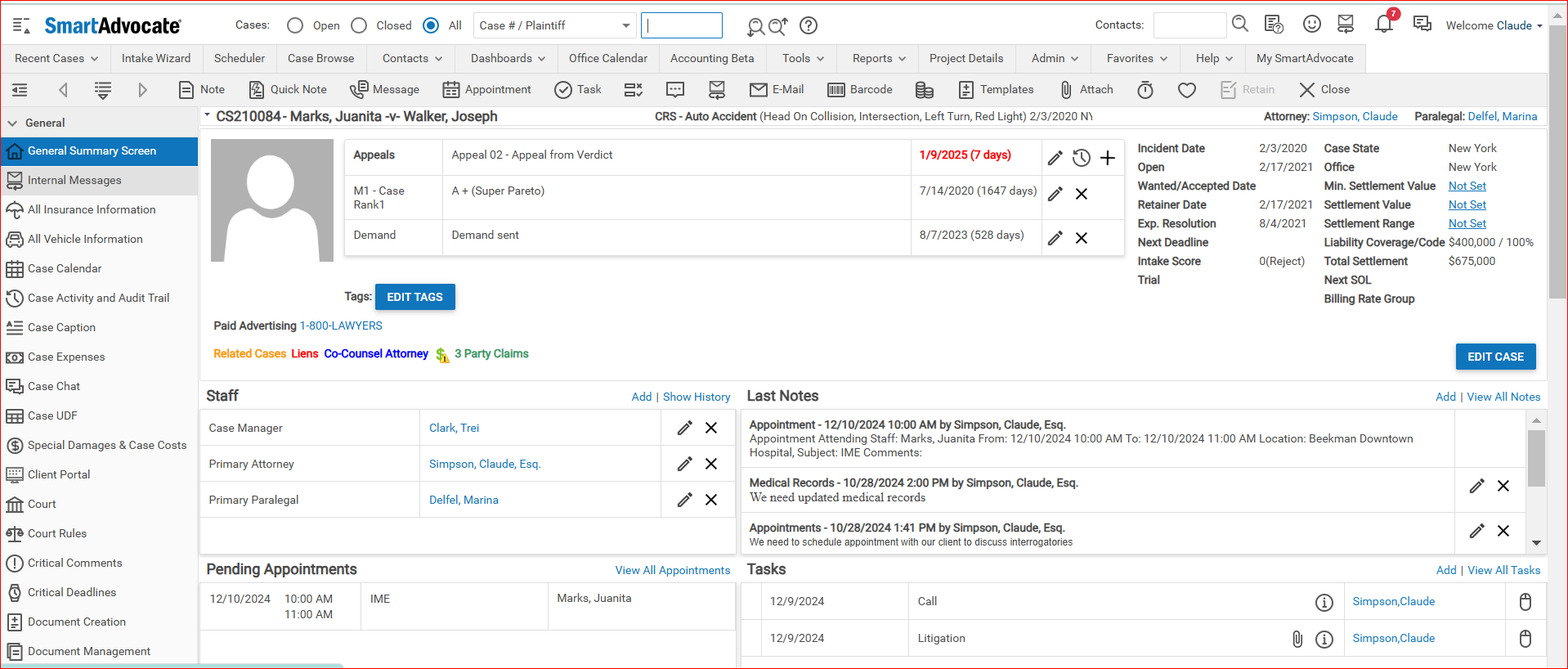Select the Open cases radio button
This screenshot has width=1568, height=669.
[295, 25]
